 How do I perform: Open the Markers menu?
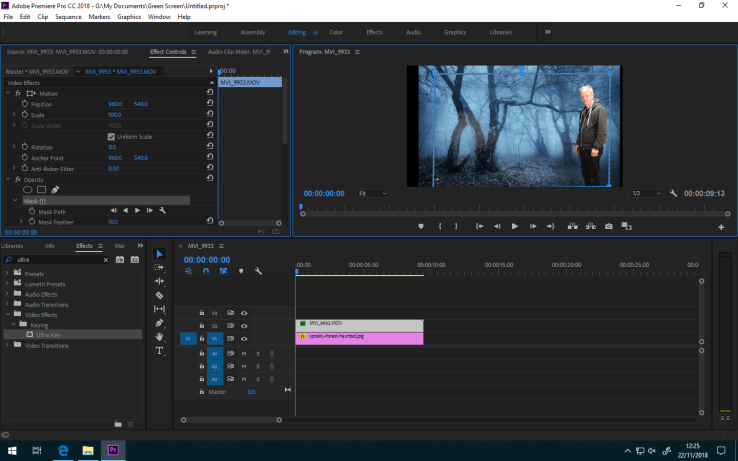click(x=99, y=16)
